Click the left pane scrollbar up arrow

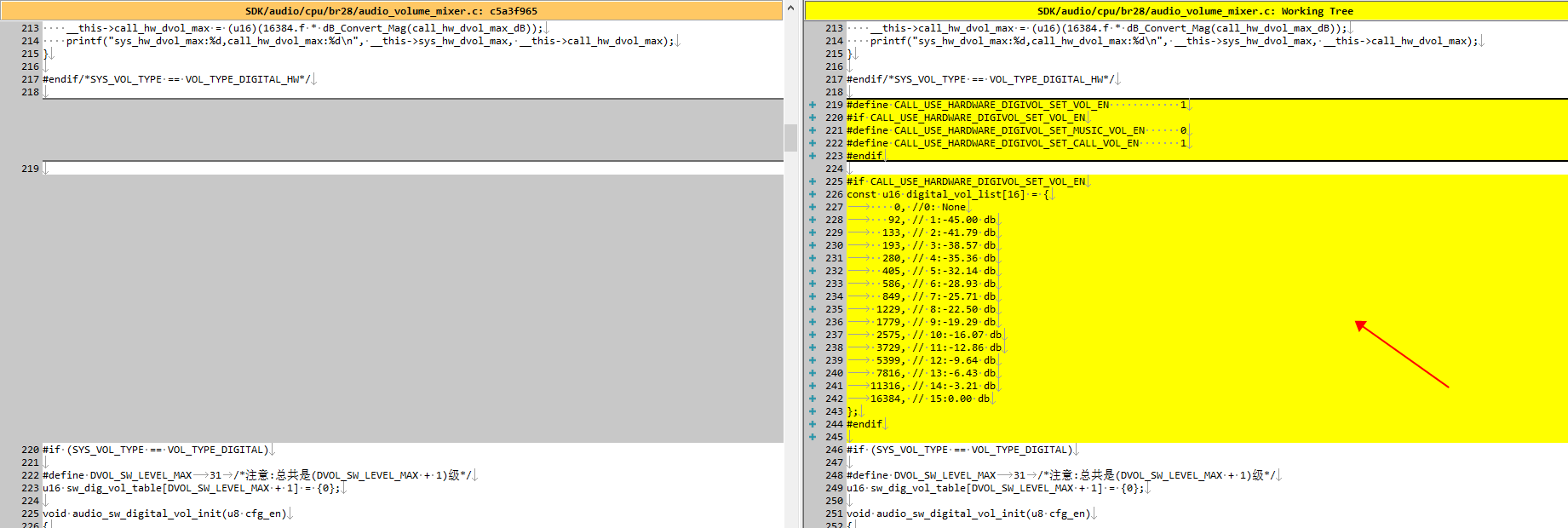coord(791,9)
